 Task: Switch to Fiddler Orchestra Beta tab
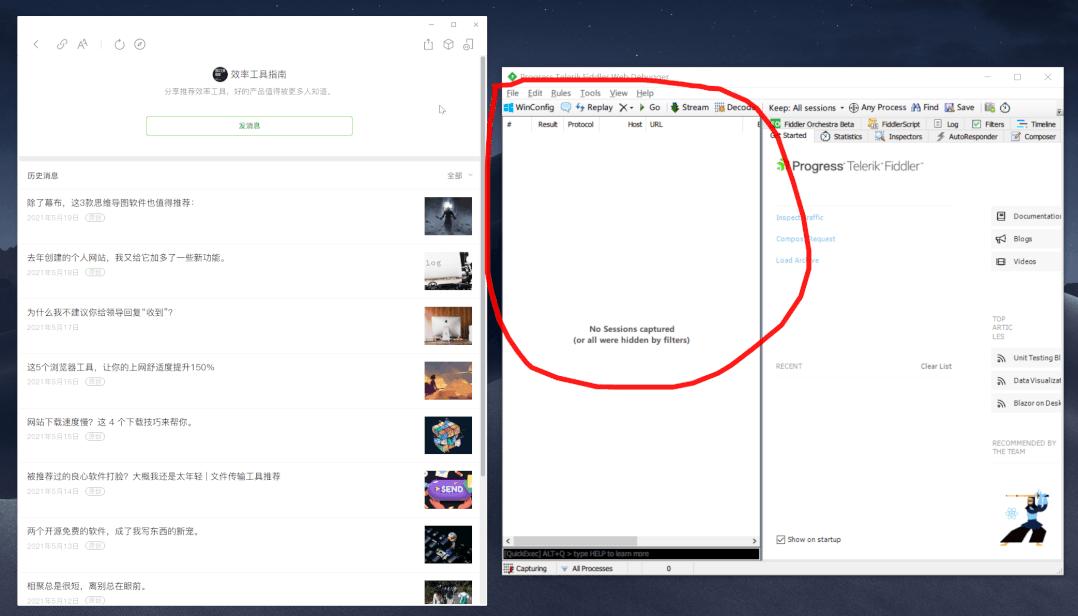click(813, 124)
